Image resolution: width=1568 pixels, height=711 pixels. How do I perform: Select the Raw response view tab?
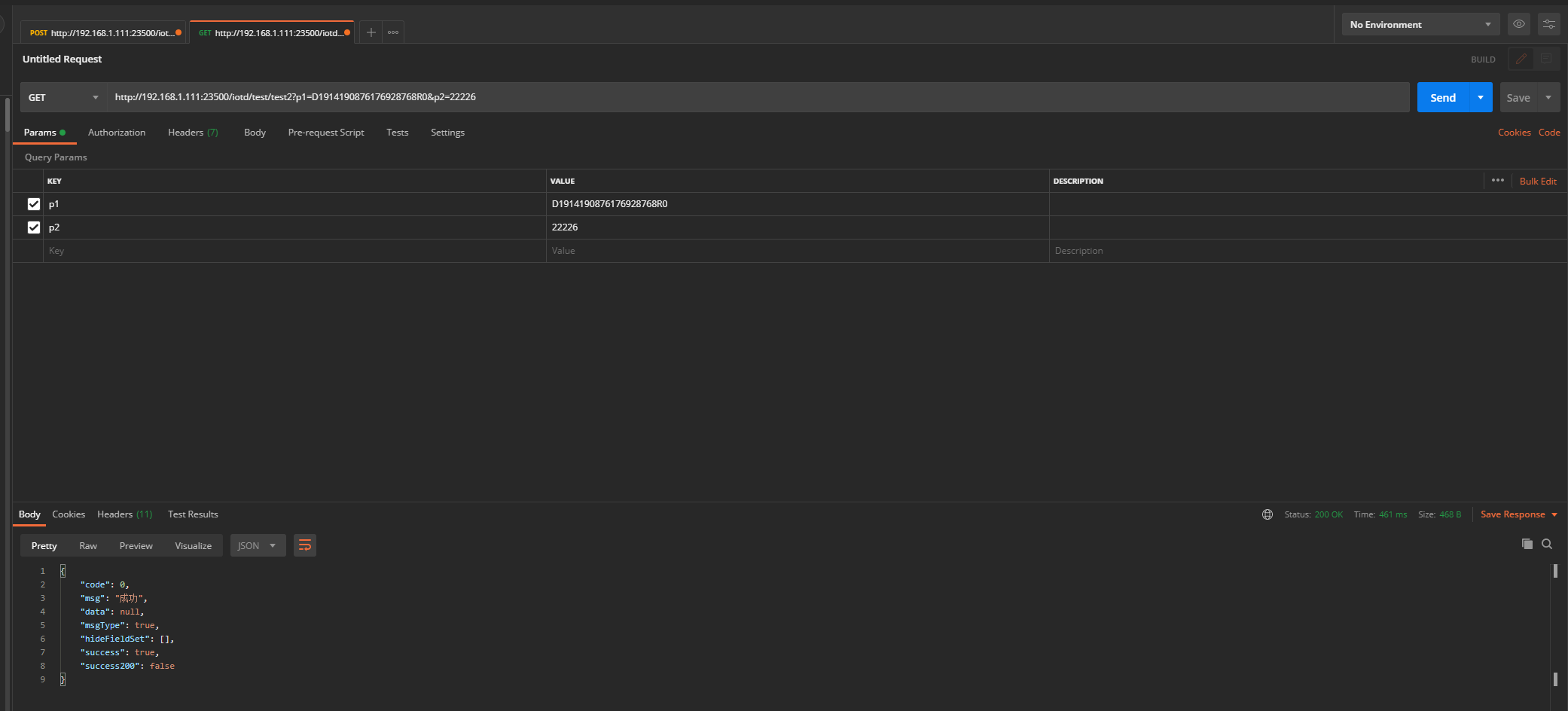[88, 546]
